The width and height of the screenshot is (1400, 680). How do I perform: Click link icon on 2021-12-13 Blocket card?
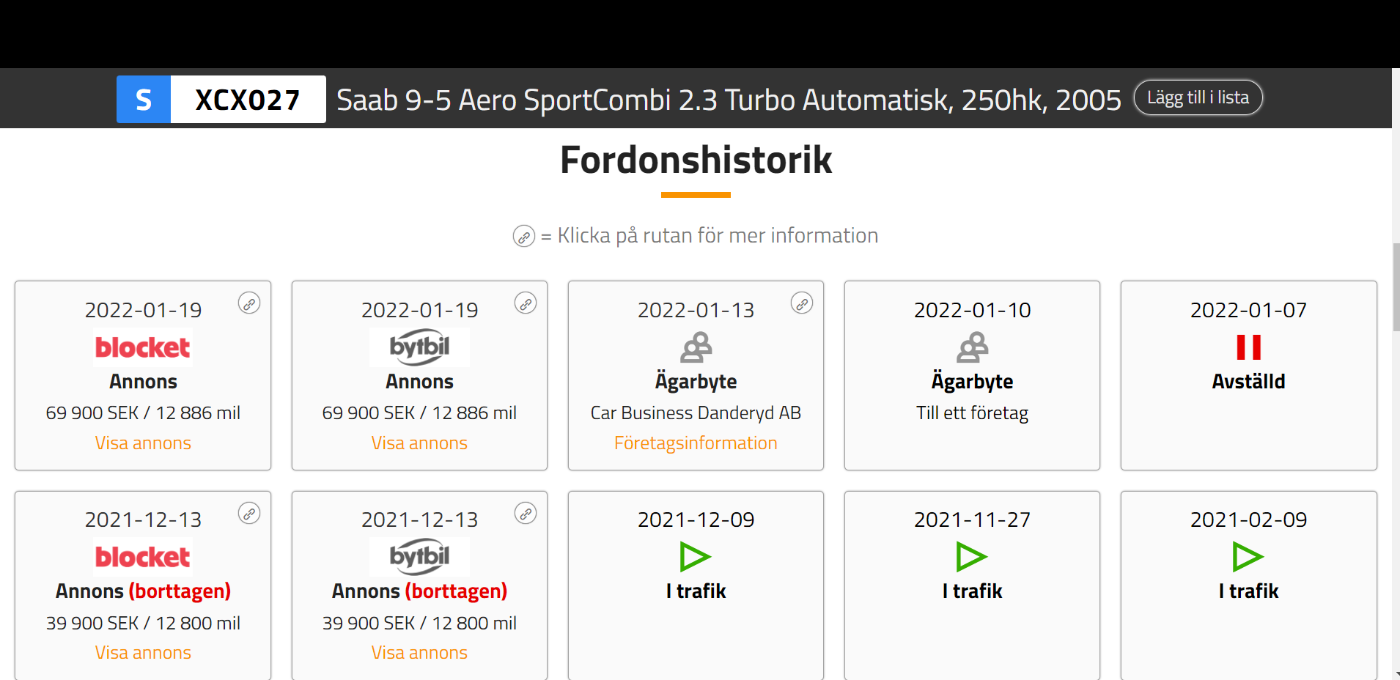point(249,513)
